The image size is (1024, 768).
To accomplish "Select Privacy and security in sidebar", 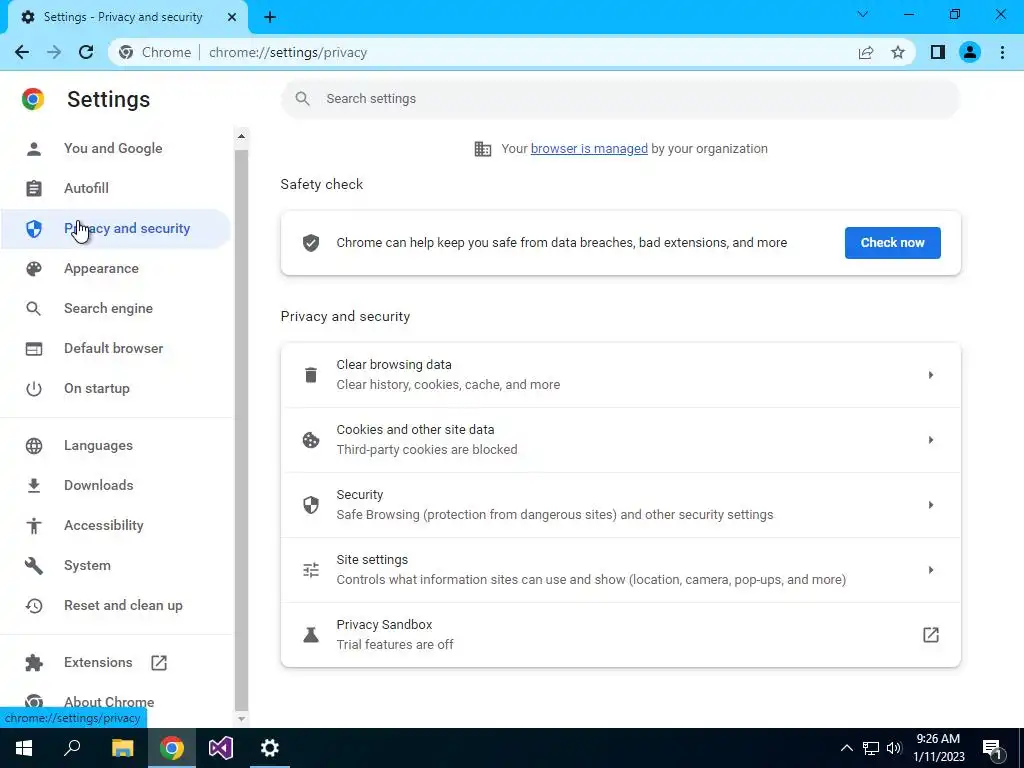I will click(116, 229).
